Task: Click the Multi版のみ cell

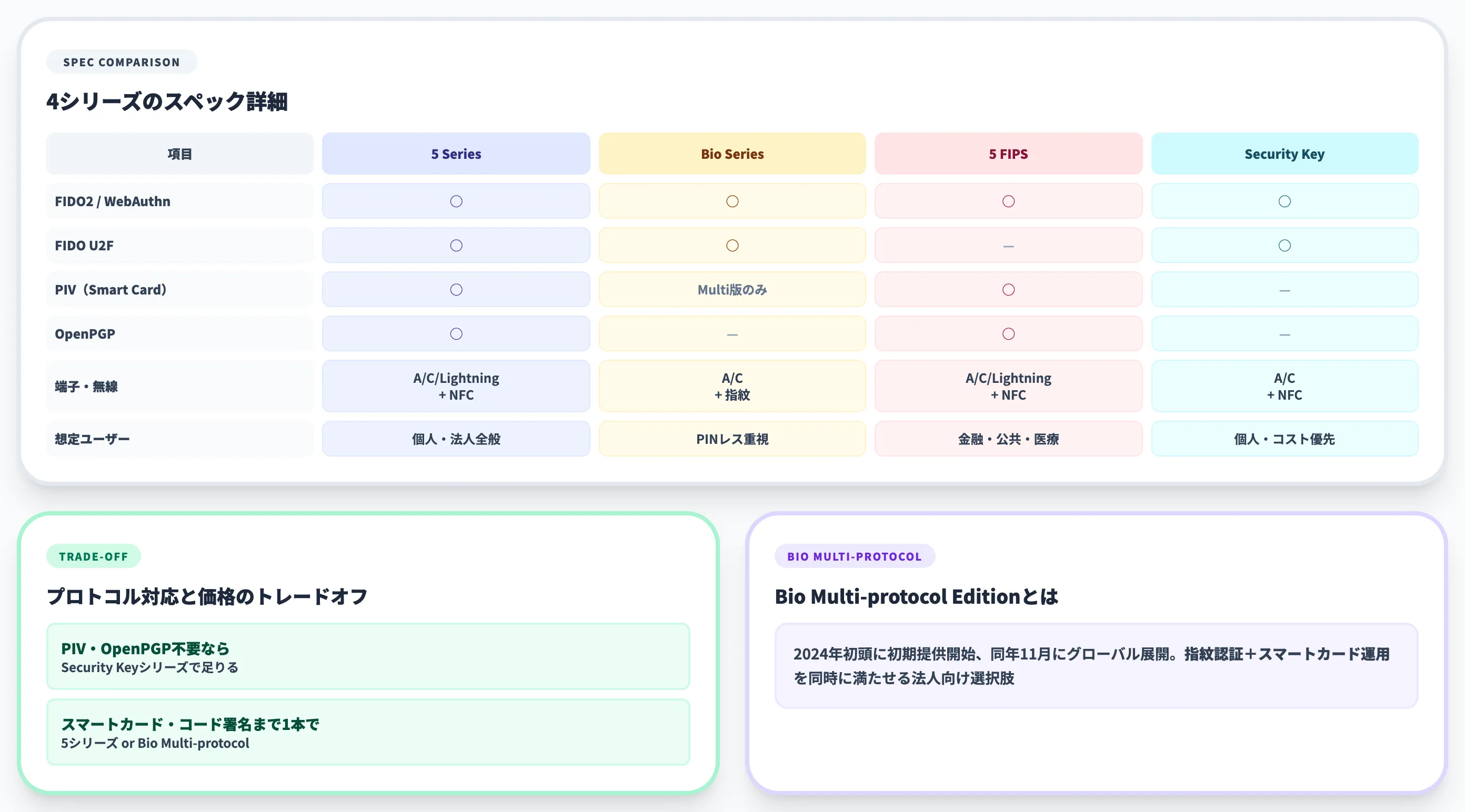Action: click(732, 290)
